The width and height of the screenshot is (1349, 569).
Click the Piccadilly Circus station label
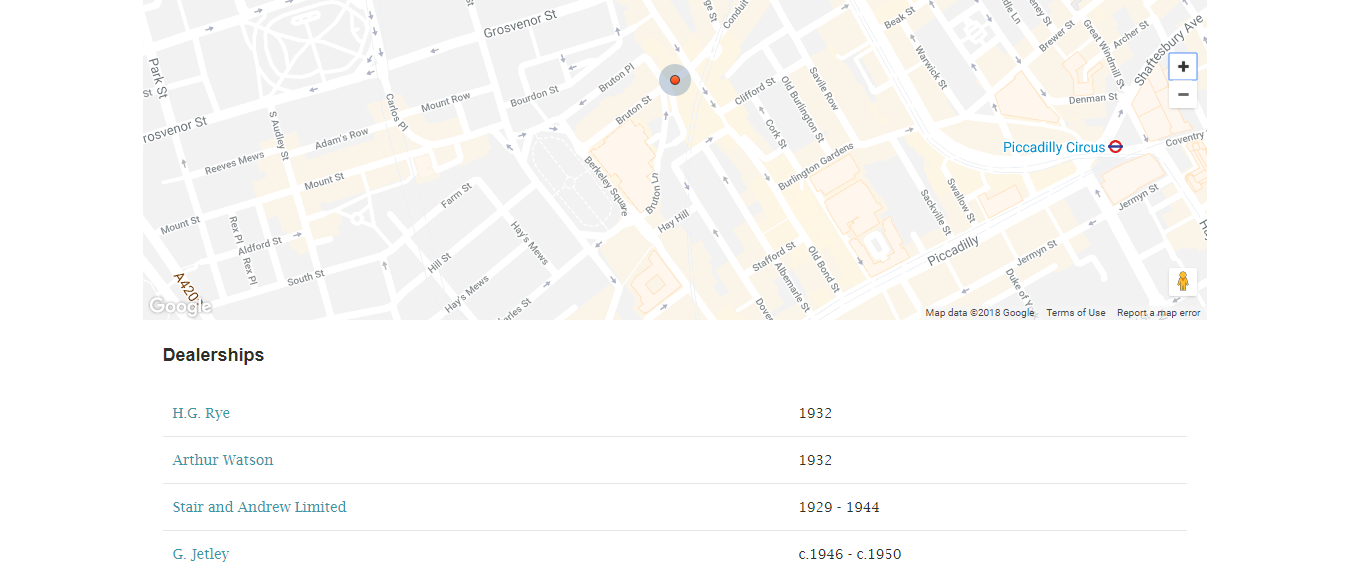[x=1054, y=147]
